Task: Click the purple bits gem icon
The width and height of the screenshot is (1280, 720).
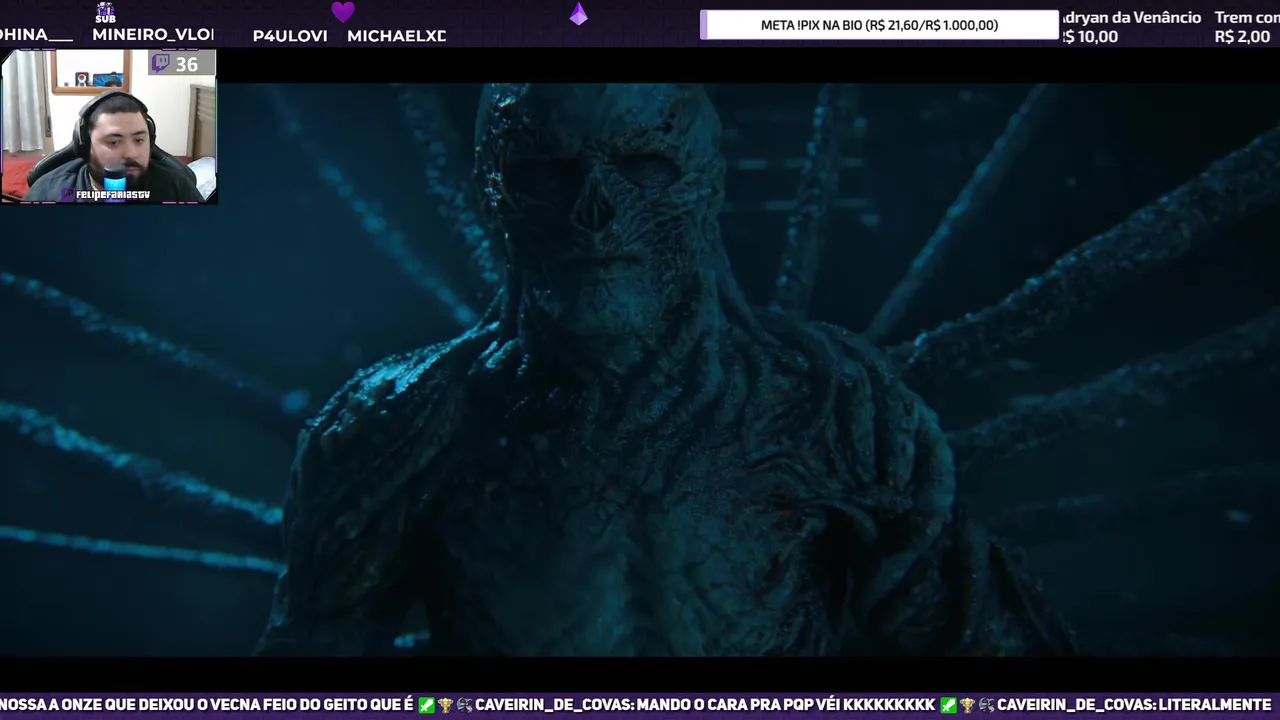Action: click(x=579, y=13)
